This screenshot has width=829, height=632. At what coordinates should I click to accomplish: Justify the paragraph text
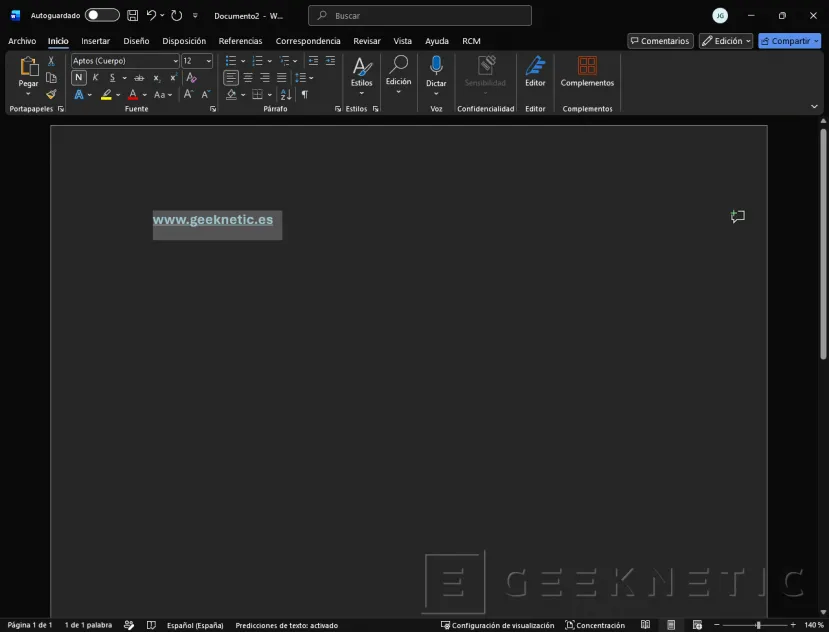[x=282, y=78]
